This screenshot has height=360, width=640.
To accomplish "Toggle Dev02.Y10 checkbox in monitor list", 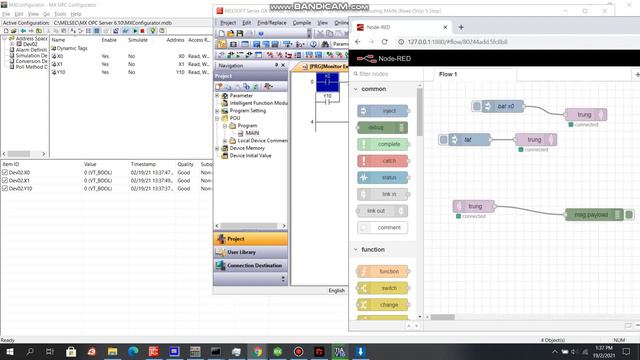I will click(5, 189).
